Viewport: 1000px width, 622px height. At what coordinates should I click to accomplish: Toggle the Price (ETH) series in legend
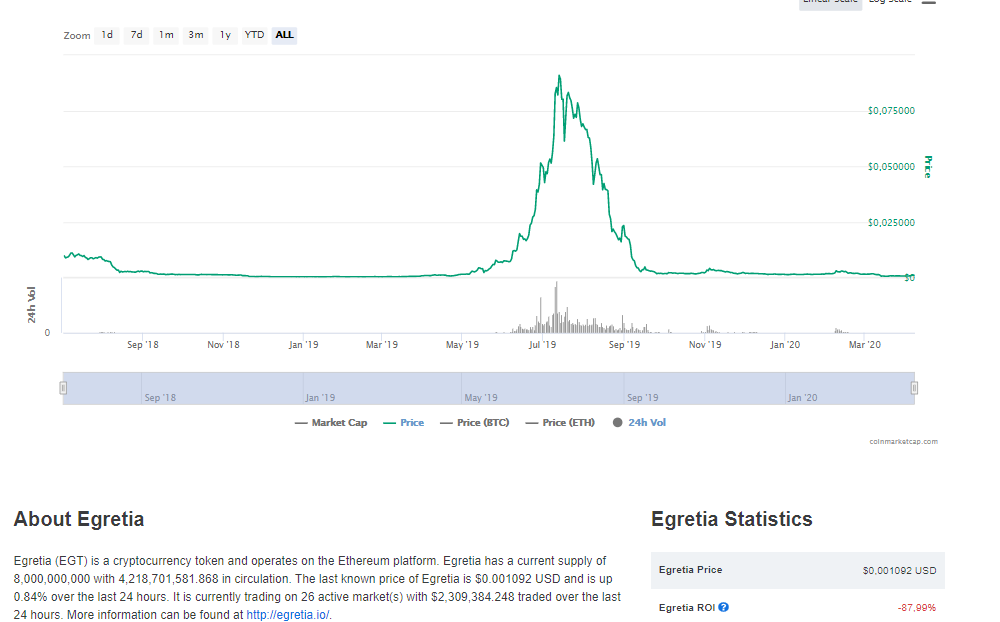[x=560, y=423]
